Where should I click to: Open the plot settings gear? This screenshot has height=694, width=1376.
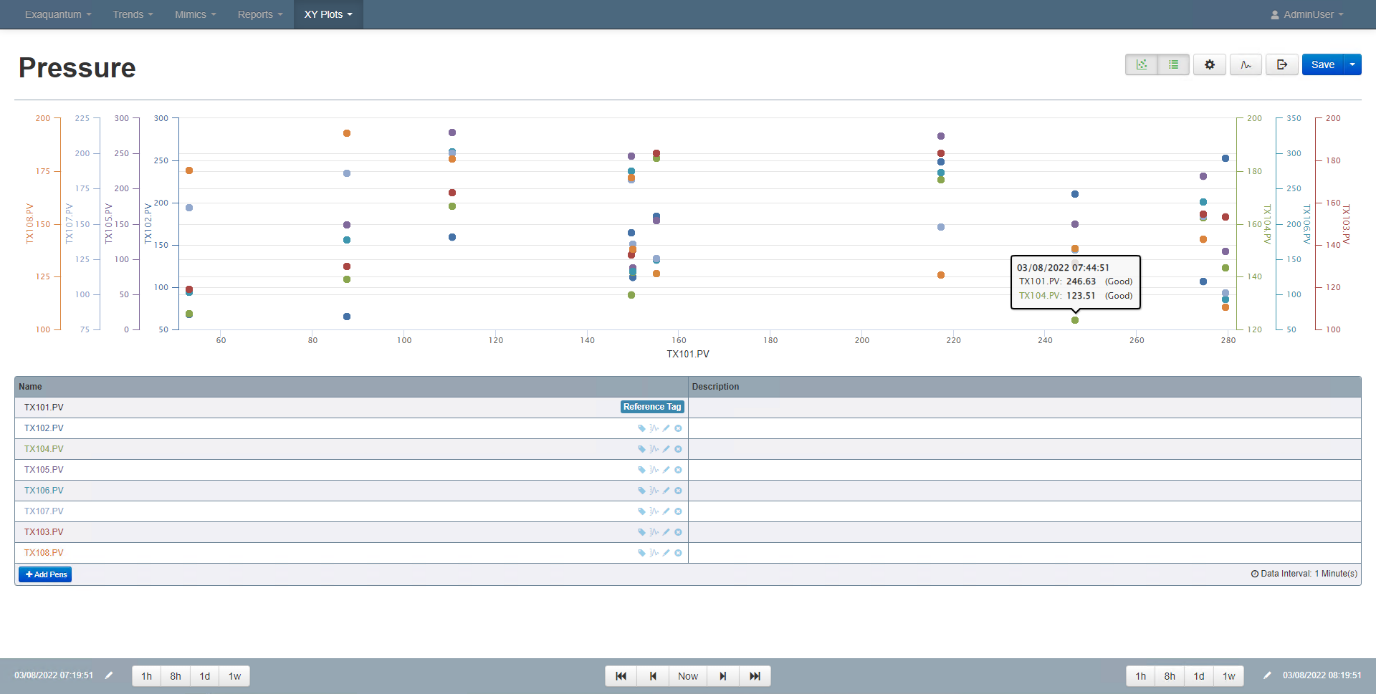tap(1209, 65)
